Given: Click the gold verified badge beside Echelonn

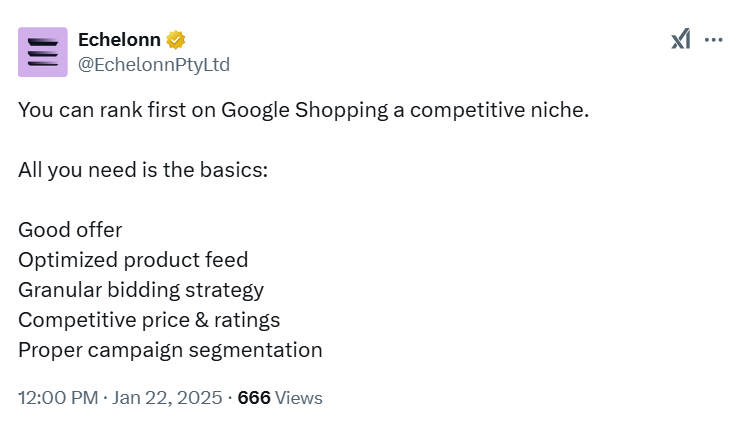Looking at the screenshot, I should [176, 40].
